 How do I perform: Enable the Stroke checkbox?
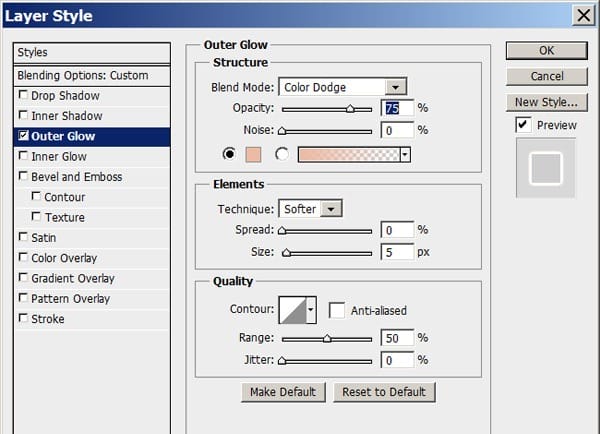[23, 318]
